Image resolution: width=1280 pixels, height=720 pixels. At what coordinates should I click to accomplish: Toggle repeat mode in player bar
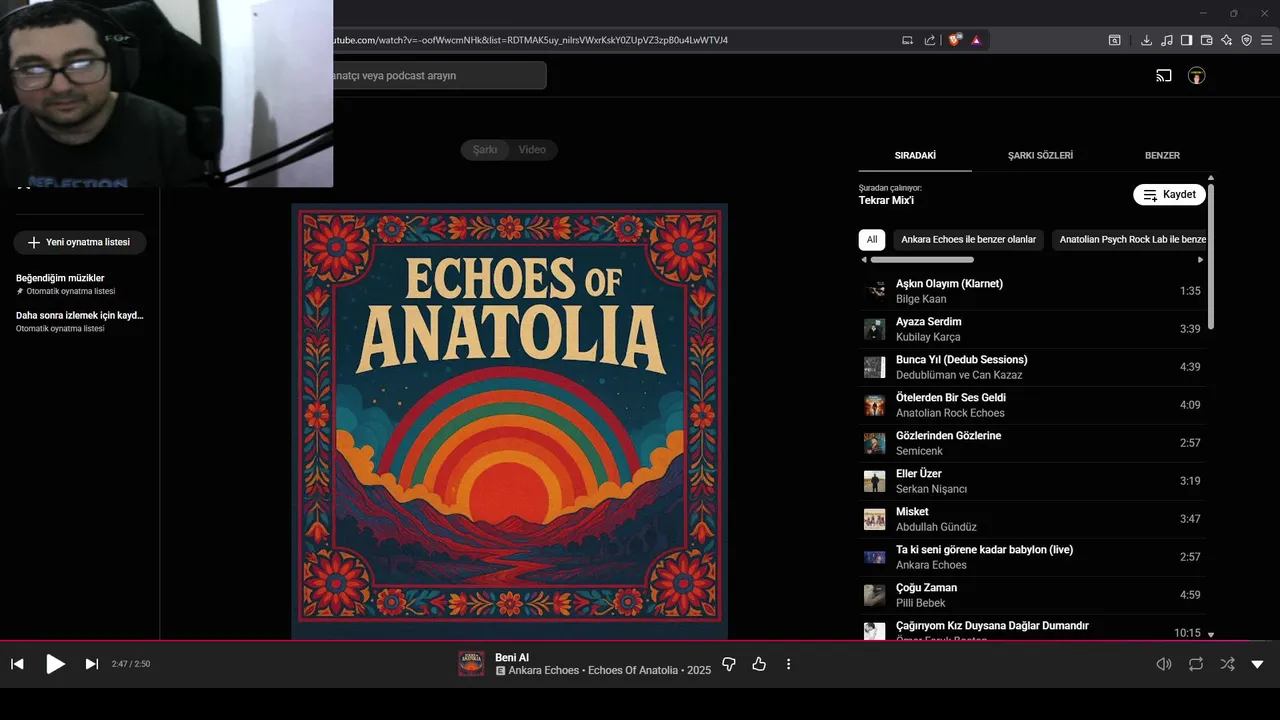click(1196, 664)
